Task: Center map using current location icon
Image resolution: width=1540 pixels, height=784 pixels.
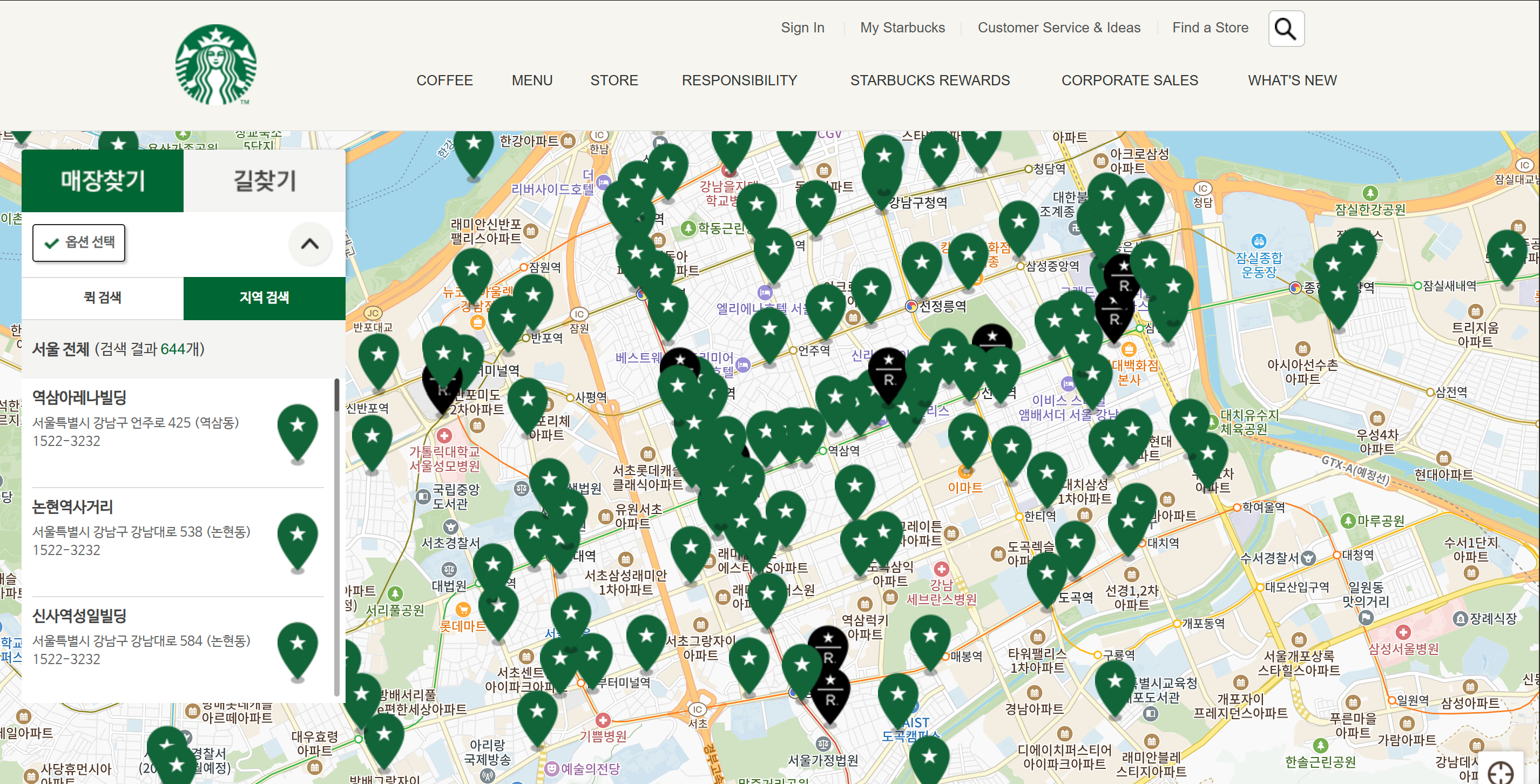Action: coord(1501,773)
